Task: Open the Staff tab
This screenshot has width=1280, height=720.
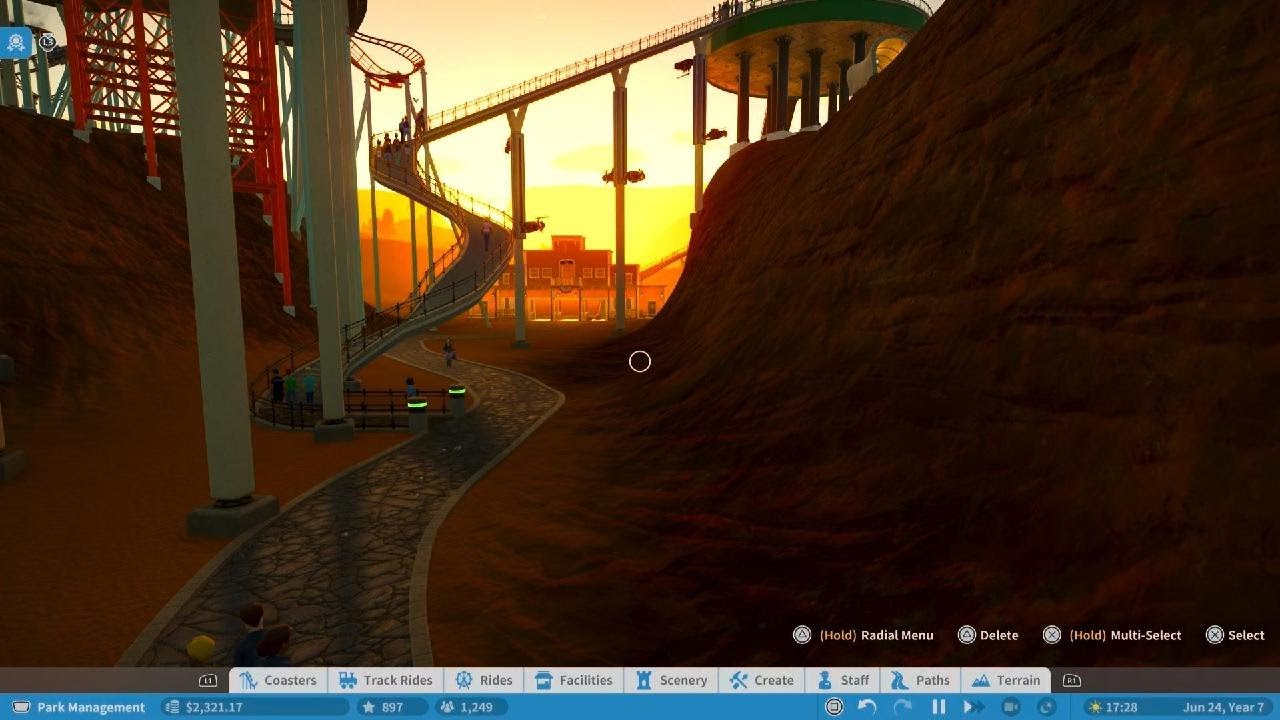Action: coord(843,680)
